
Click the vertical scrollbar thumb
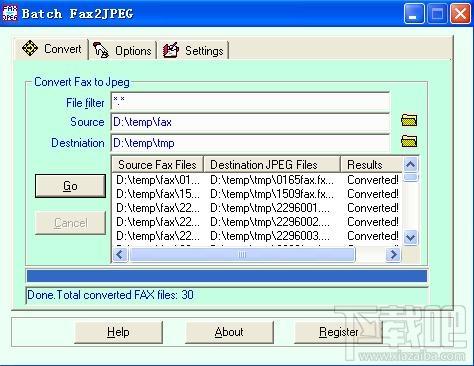tap(411, 177)
